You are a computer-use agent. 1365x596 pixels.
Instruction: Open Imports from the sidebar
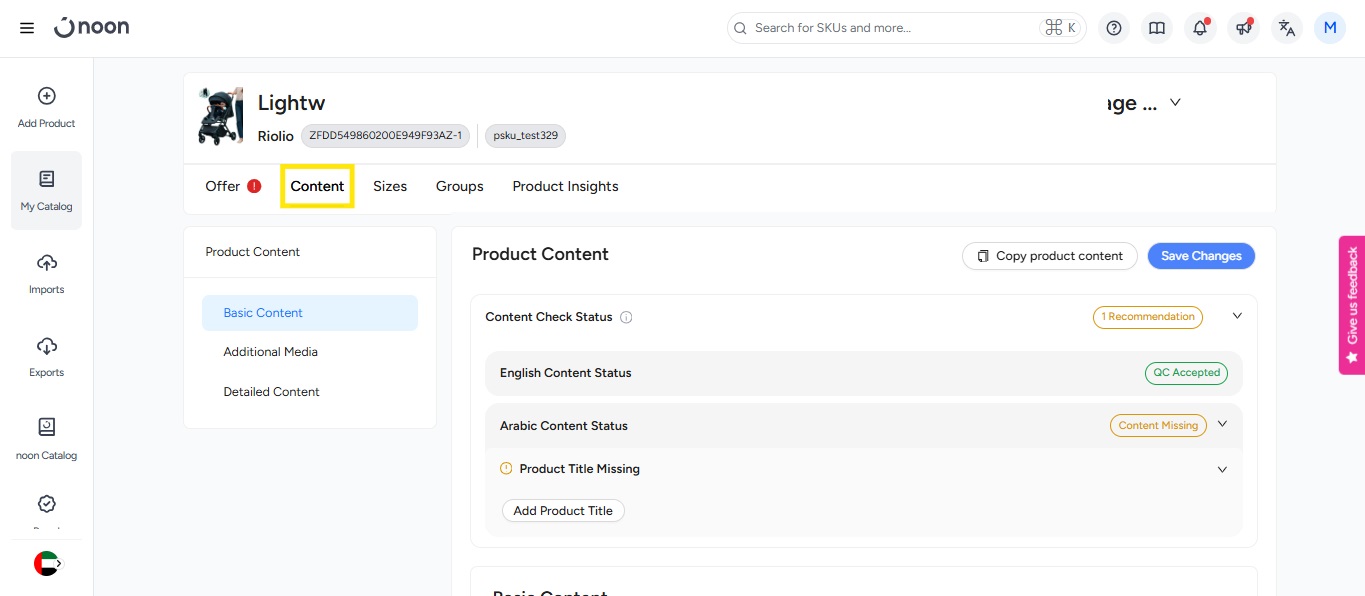point(46,273)
